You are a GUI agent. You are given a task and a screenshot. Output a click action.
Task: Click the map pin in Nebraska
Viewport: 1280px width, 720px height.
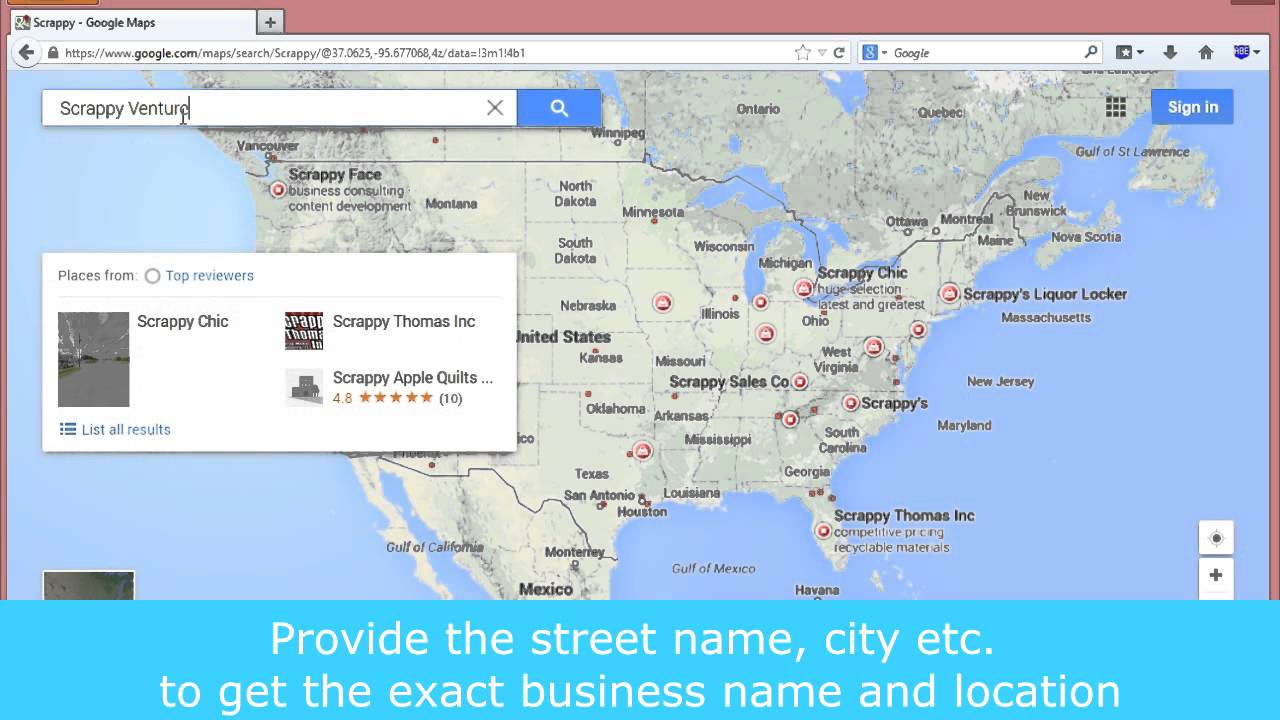662,302
